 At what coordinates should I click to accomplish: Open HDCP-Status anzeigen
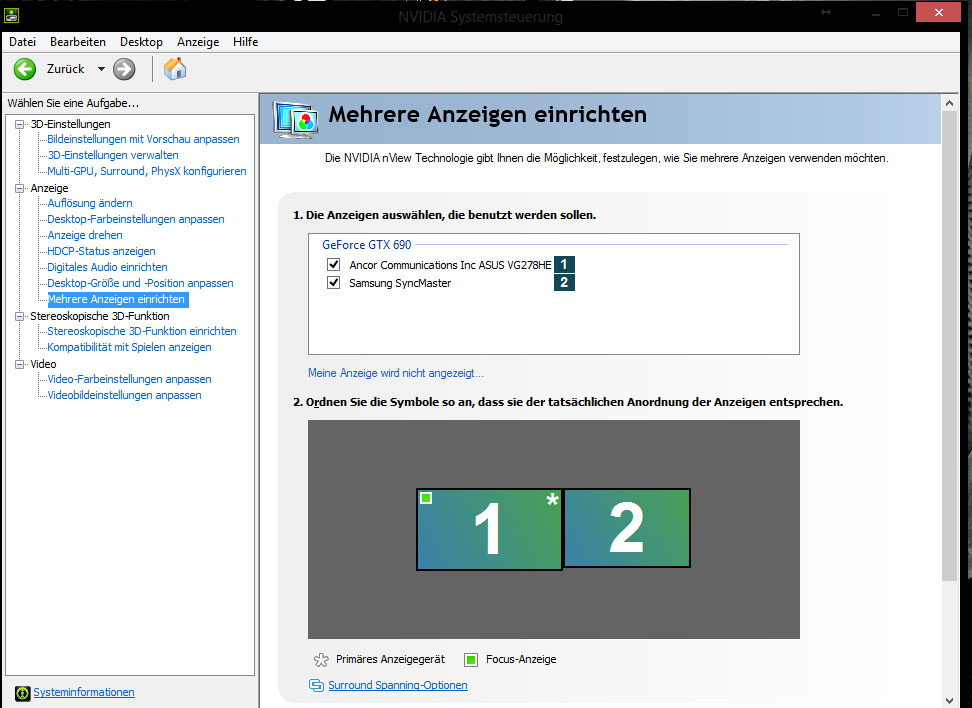[101, 251]
